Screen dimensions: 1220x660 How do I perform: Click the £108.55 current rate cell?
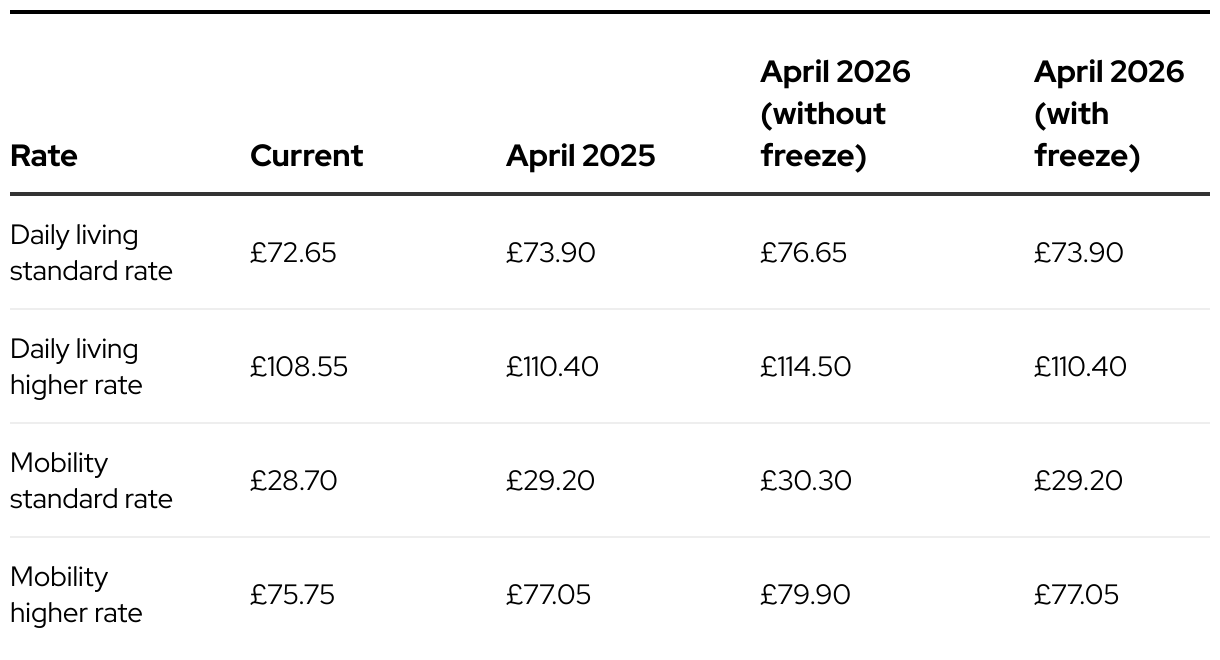click(299, 367)
